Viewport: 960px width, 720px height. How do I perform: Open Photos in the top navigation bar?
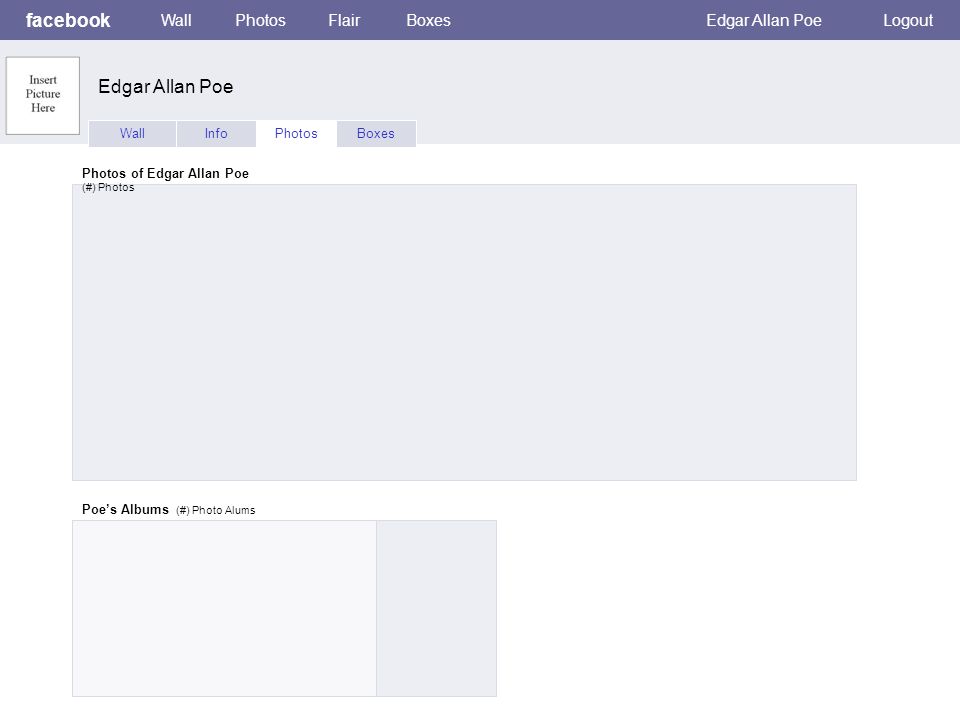coord(260,20)
